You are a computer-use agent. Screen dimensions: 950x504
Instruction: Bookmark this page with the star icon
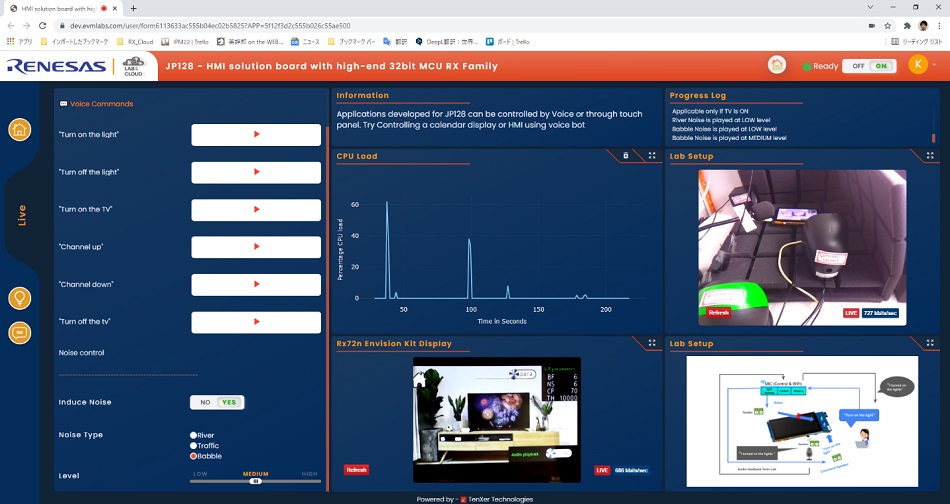tap(888, 25)
